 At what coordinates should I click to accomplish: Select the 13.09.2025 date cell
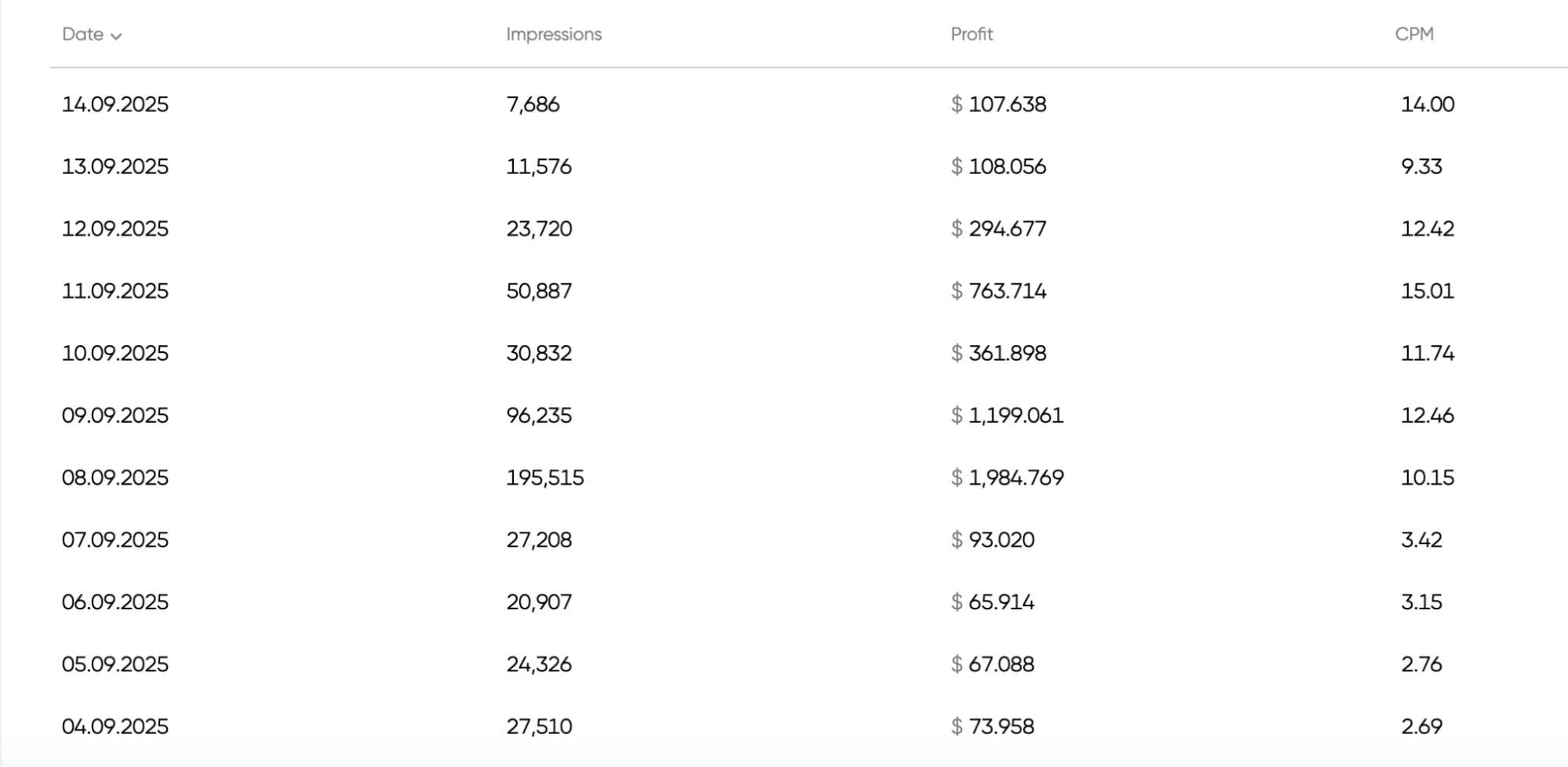[x=115, y=166]
